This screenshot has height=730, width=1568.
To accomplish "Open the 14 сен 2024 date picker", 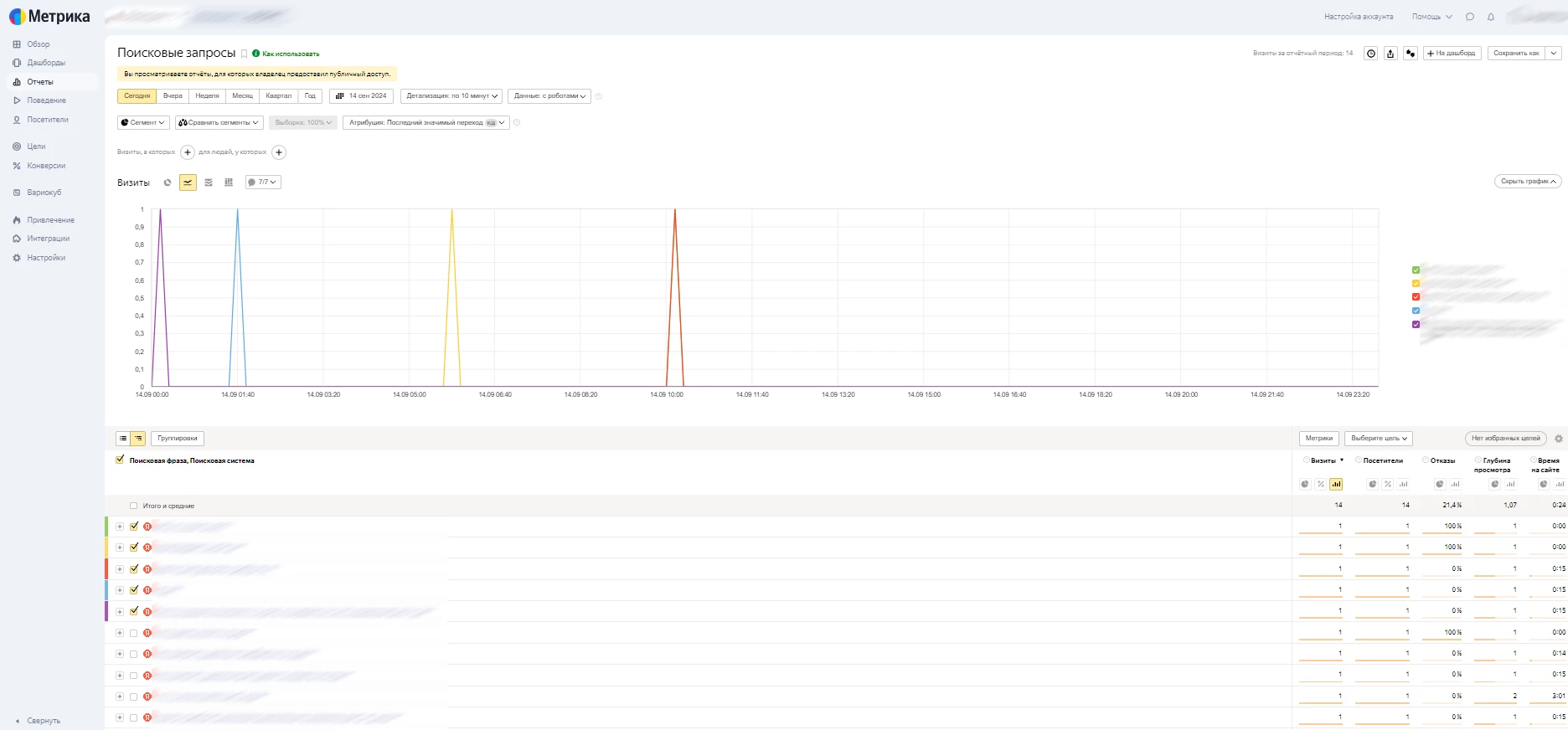I will click(362, 96).
